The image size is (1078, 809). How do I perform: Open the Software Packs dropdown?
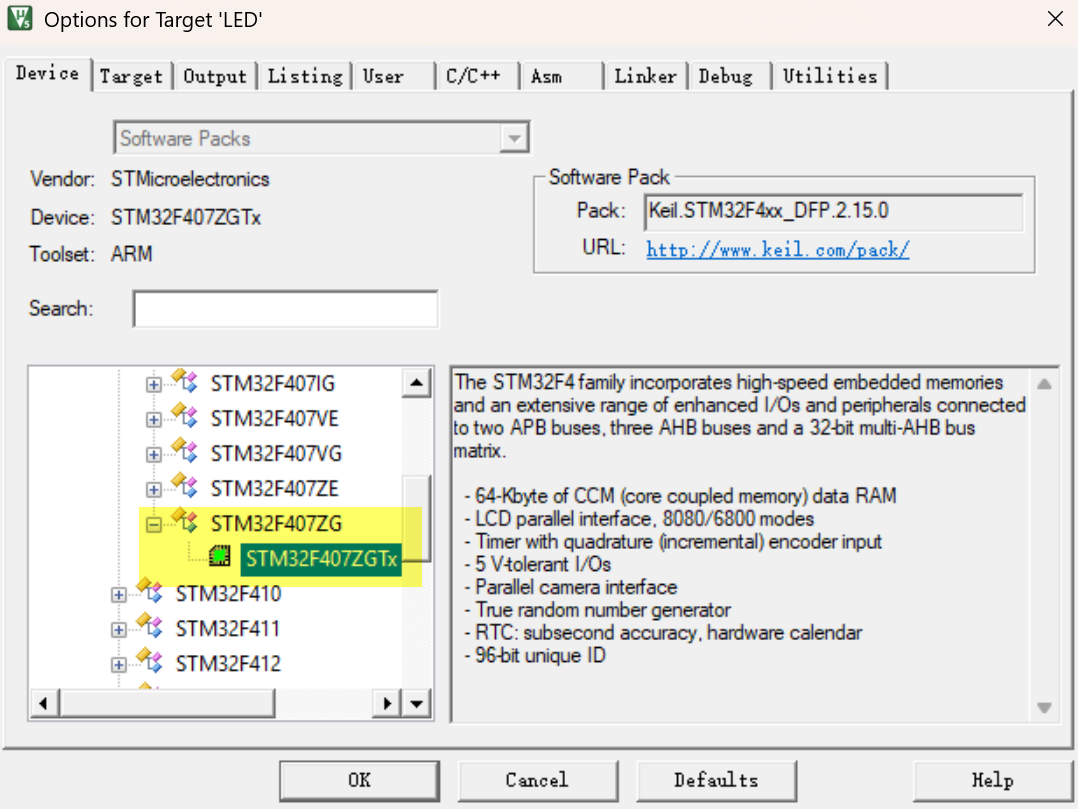tap(514, 138)
